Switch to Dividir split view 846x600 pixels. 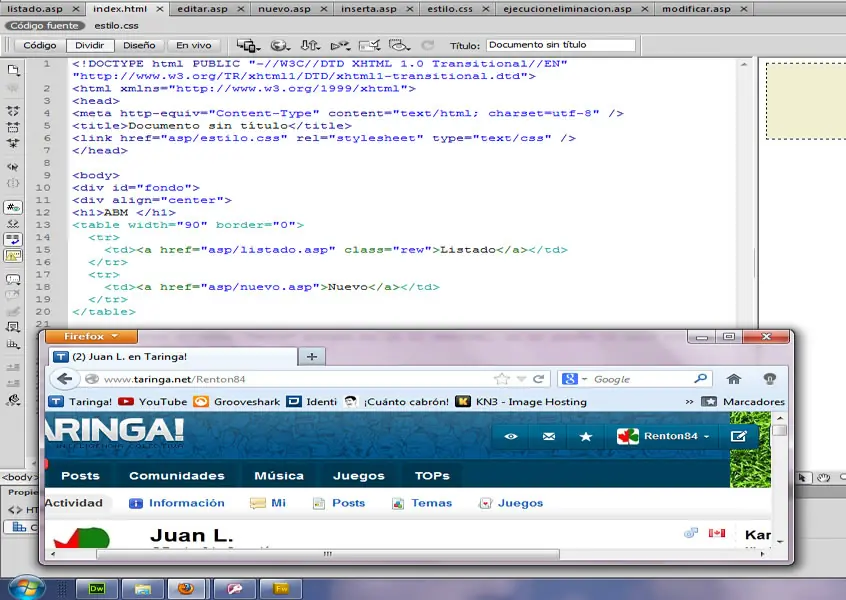(90, 45)
